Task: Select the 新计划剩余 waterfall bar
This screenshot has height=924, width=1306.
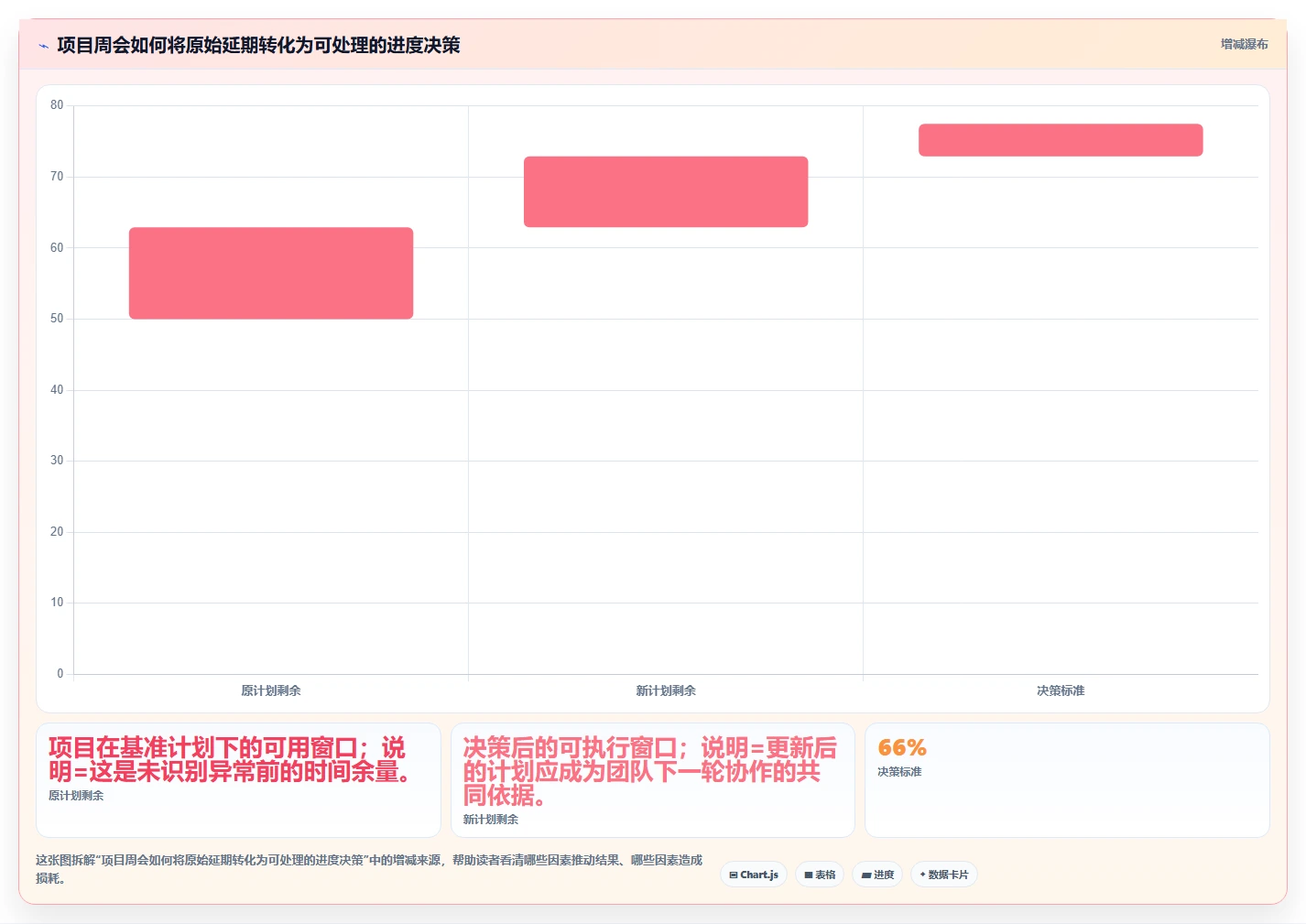Action: (666, 191)
